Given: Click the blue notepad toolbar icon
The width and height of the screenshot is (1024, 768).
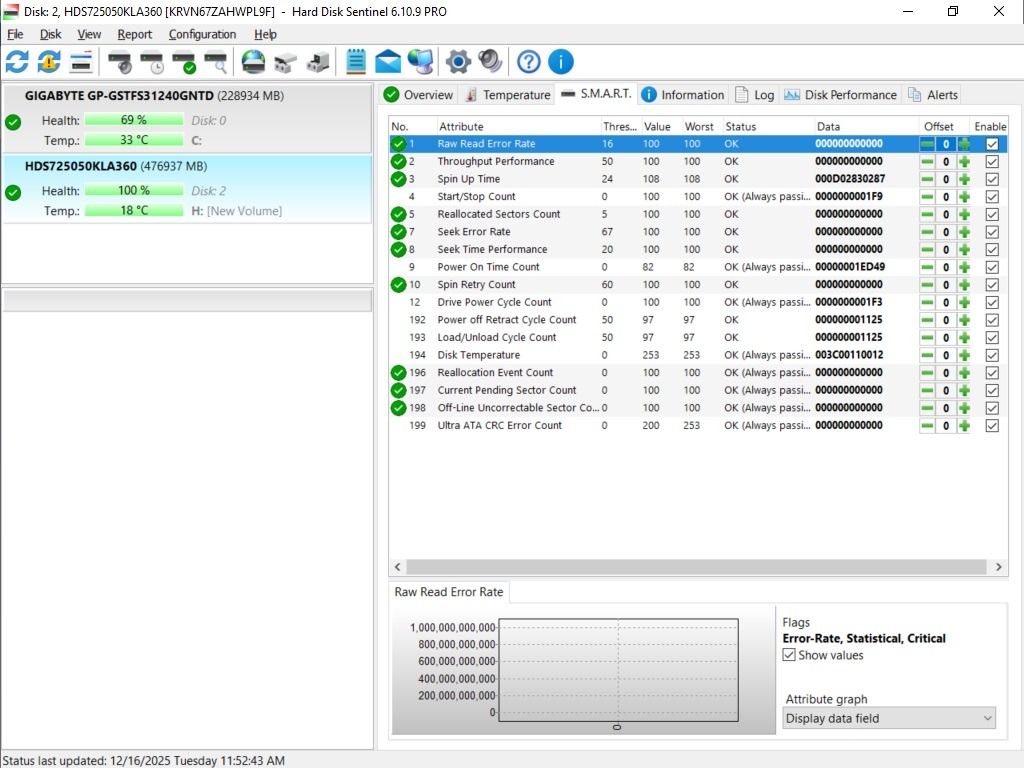Looking at the screenshot, I should point(356,62).
